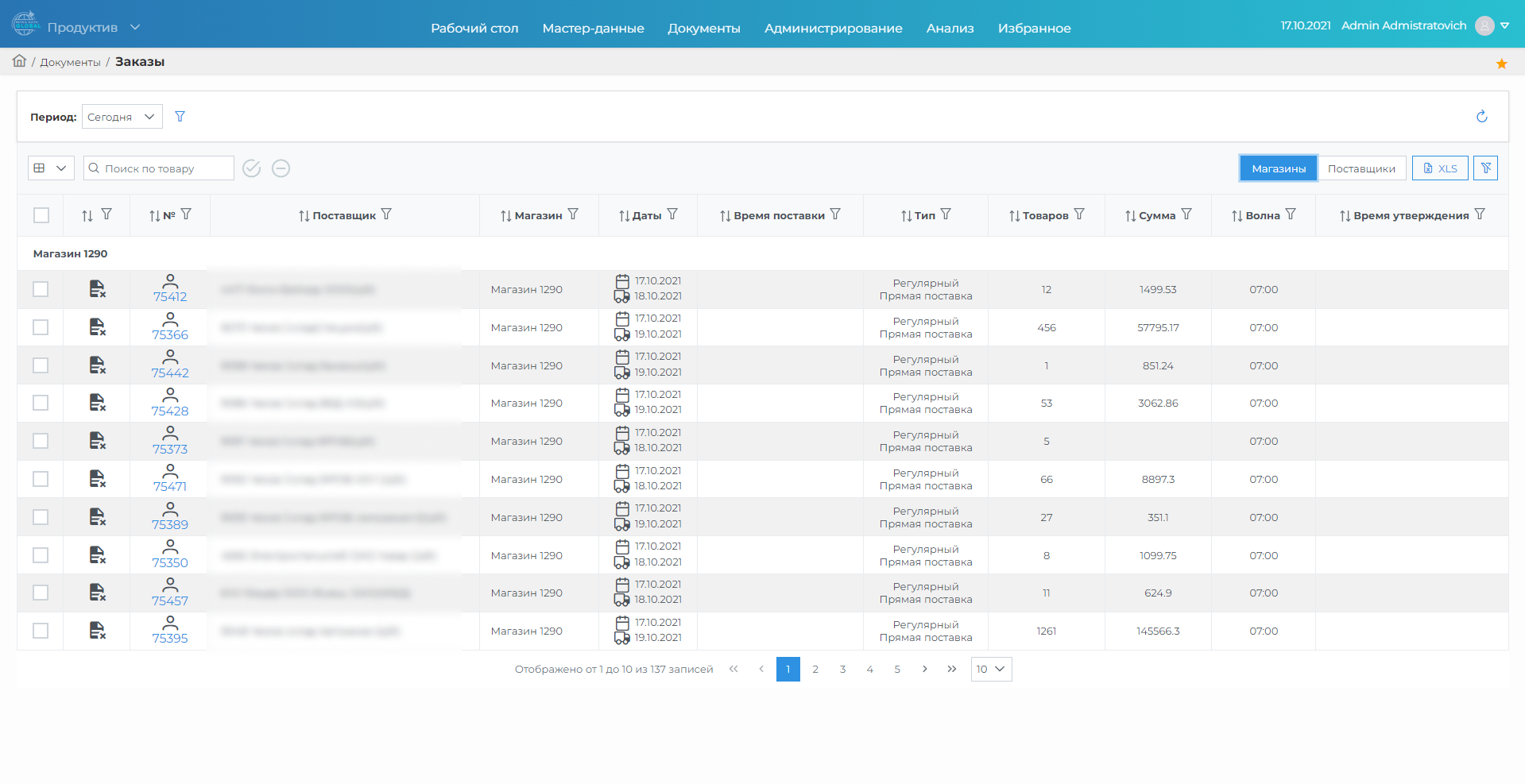The image size is (1525, 784).
Task: Click the home icon in breadcrumb
Action: (x=19, y=61)
